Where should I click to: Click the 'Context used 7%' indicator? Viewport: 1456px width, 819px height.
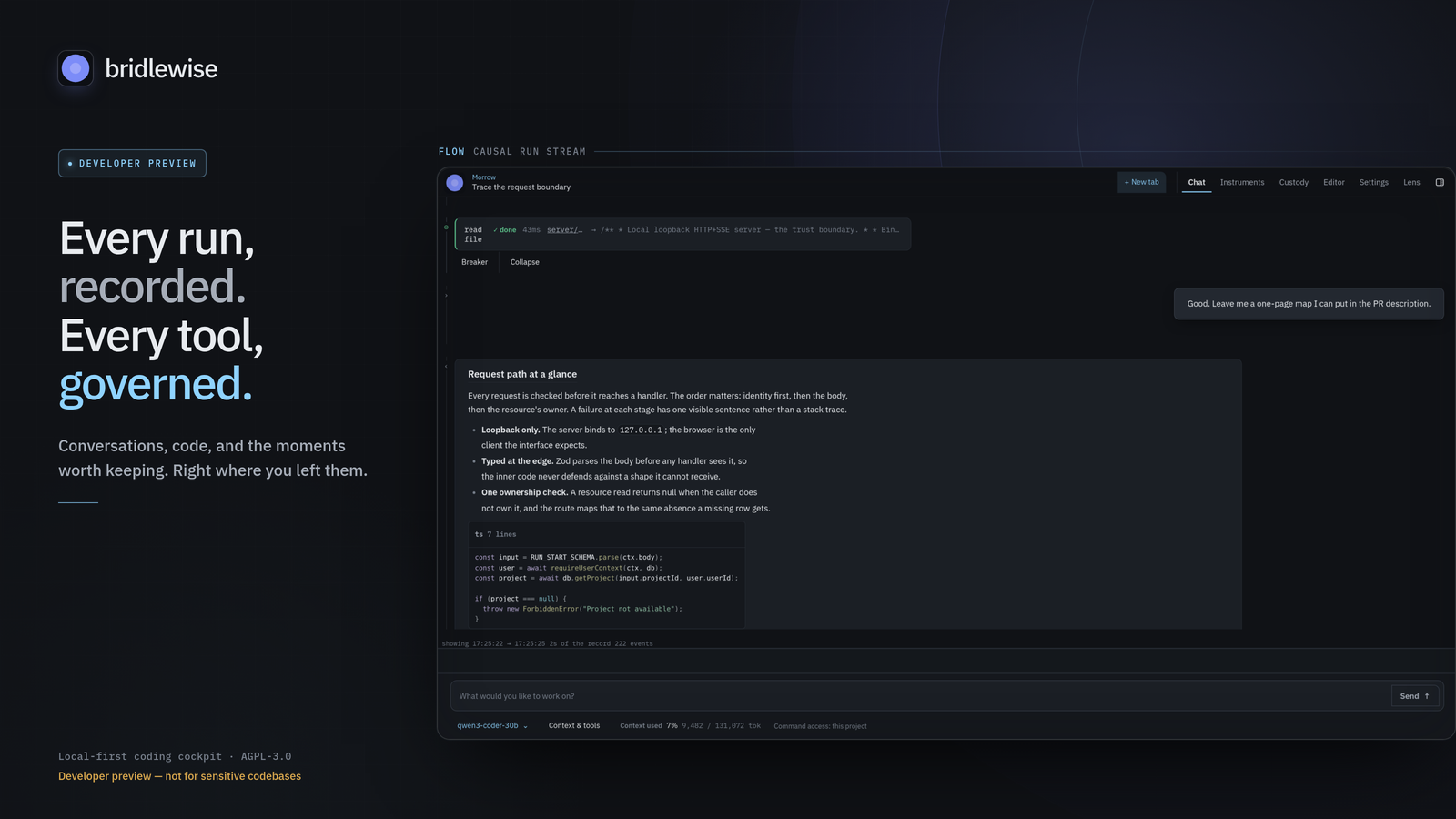click(x=649, y=725)
